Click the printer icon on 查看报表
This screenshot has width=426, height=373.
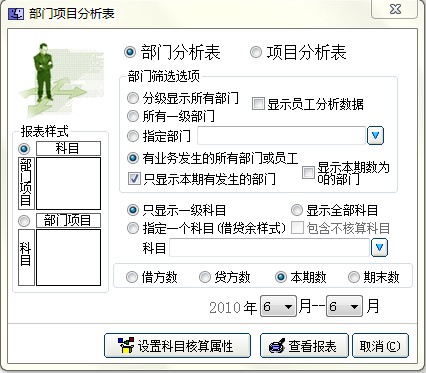coord(277,346)
